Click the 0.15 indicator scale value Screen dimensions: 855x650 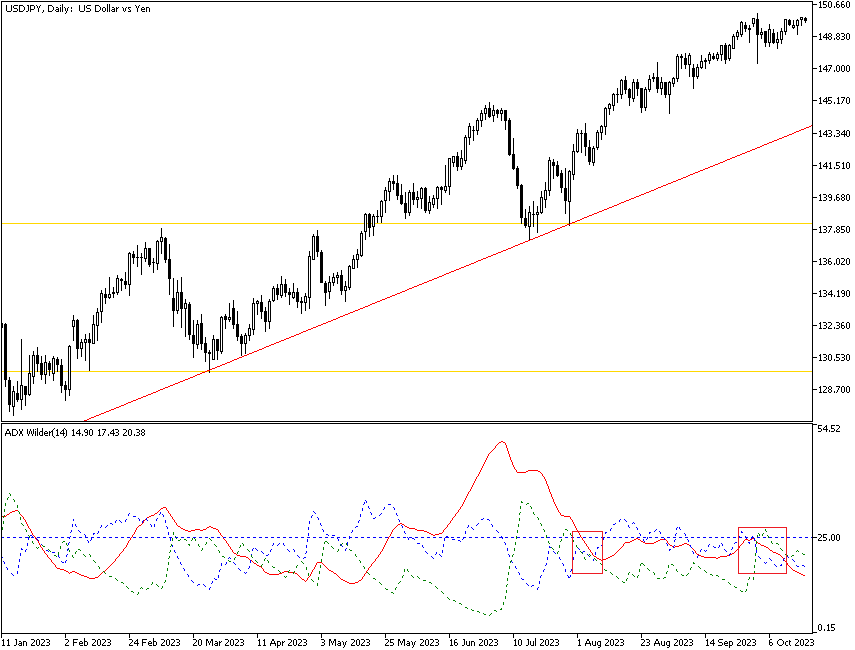point(826,627)
